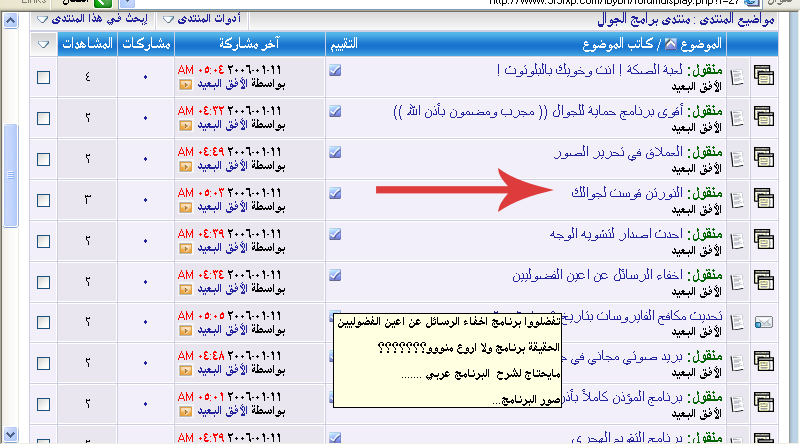Click thread status icon for لعبة الصكة topic

coord(766,77)
